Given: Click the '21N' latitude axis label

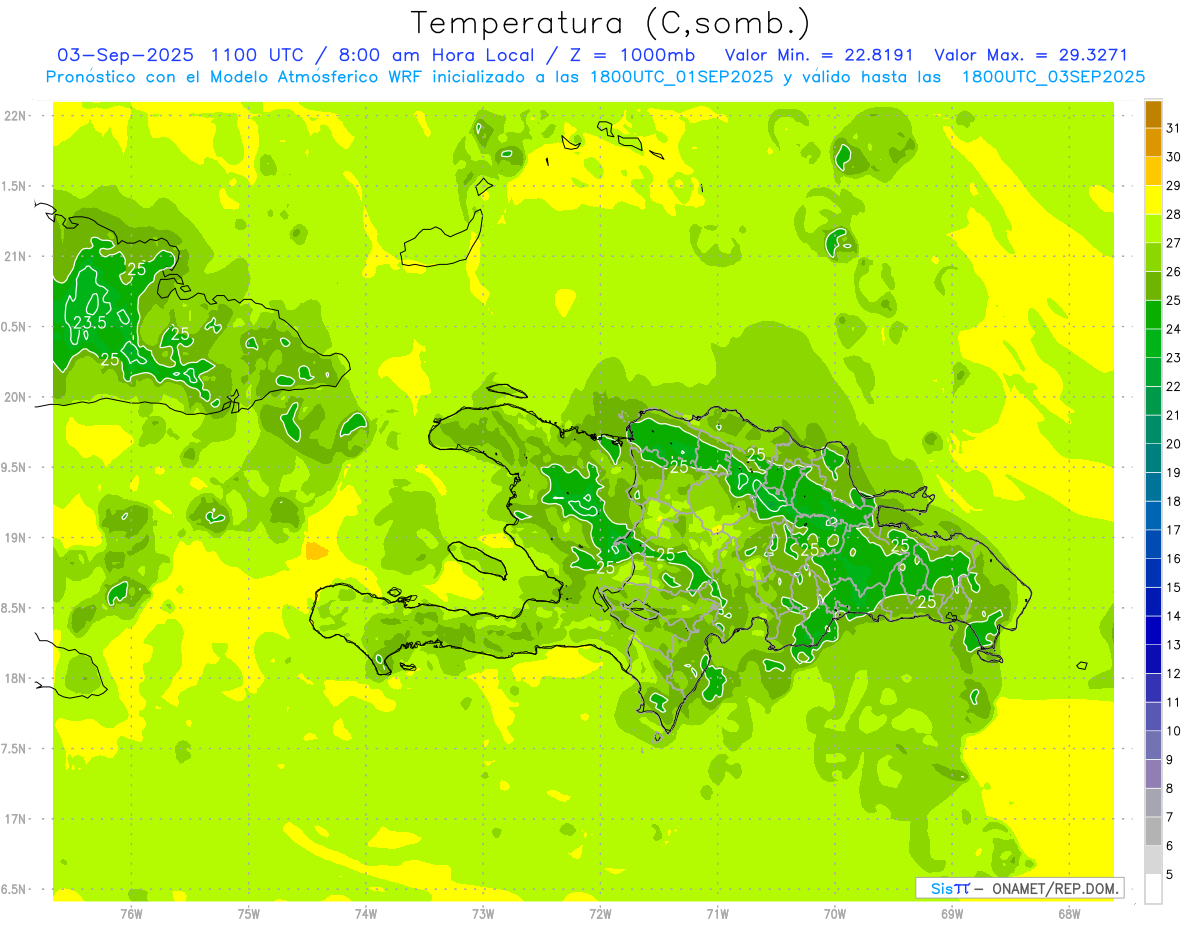Looking at the screenshot, I should 14,257.
